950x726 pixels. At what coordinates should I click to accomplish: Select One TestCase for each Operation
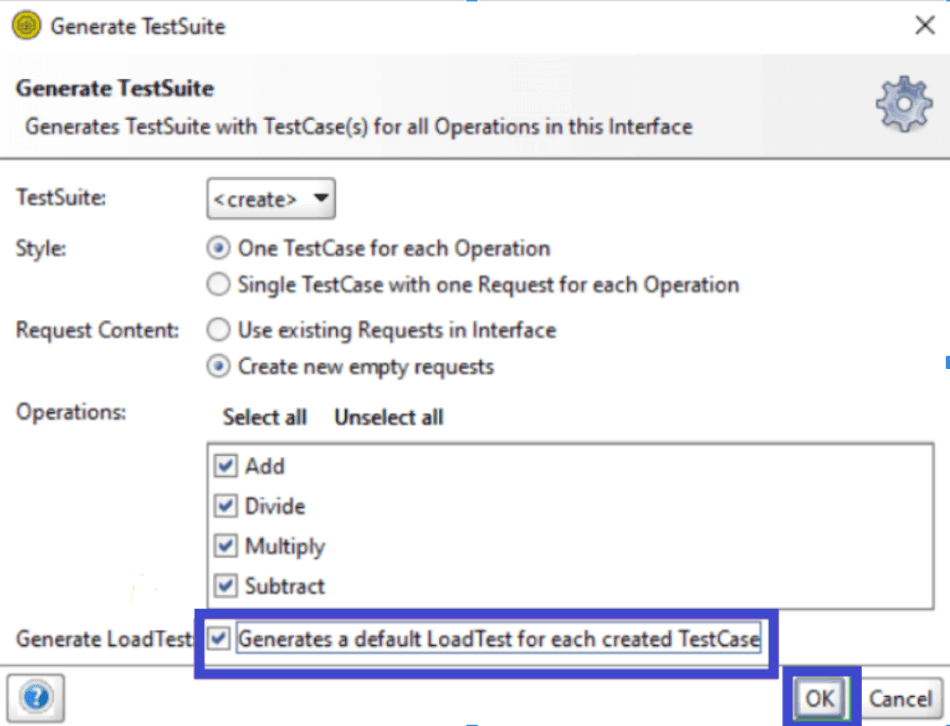217,248
